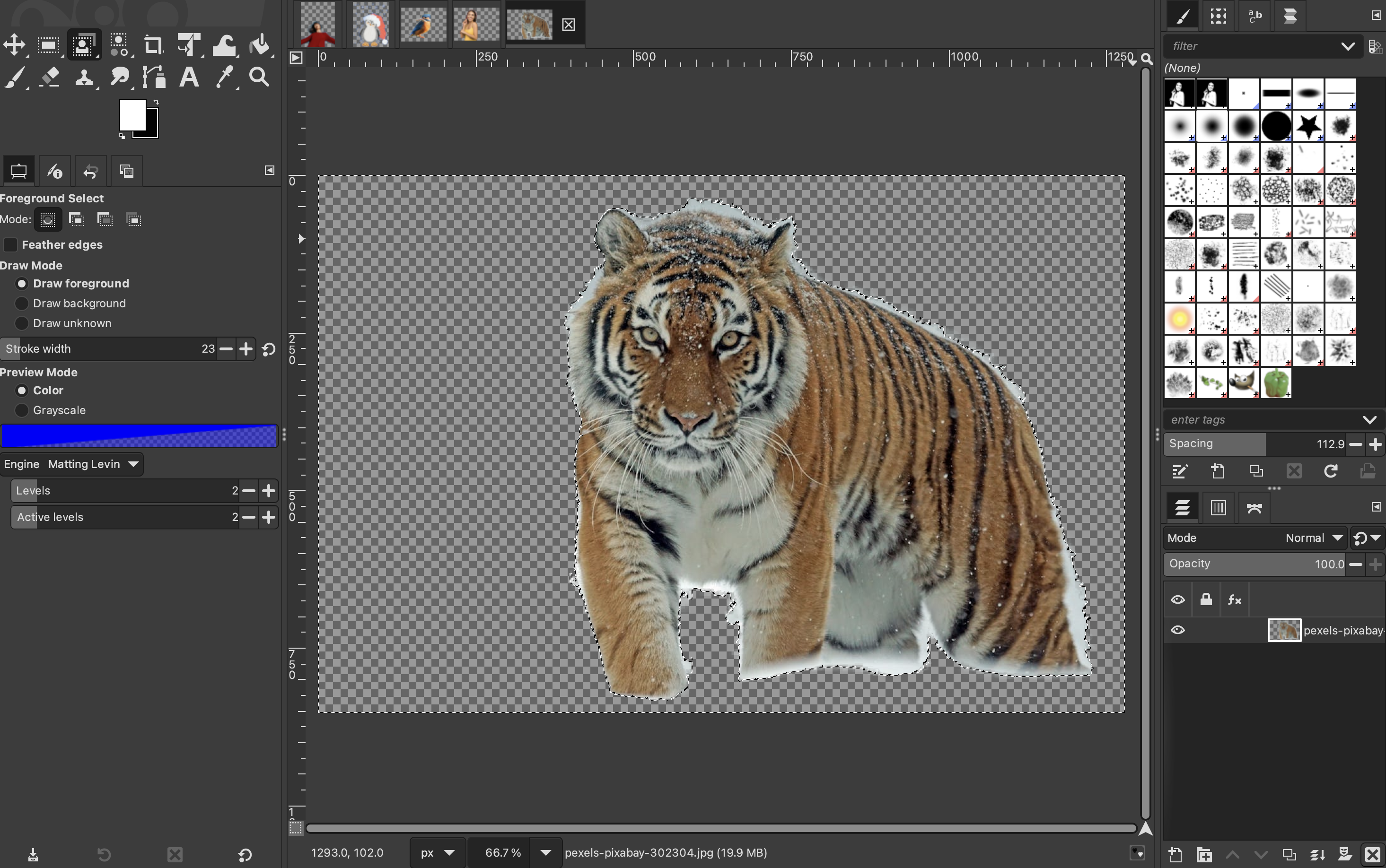Select the Draw background radio option
1386x868 pixels.
tap(22, 303)
